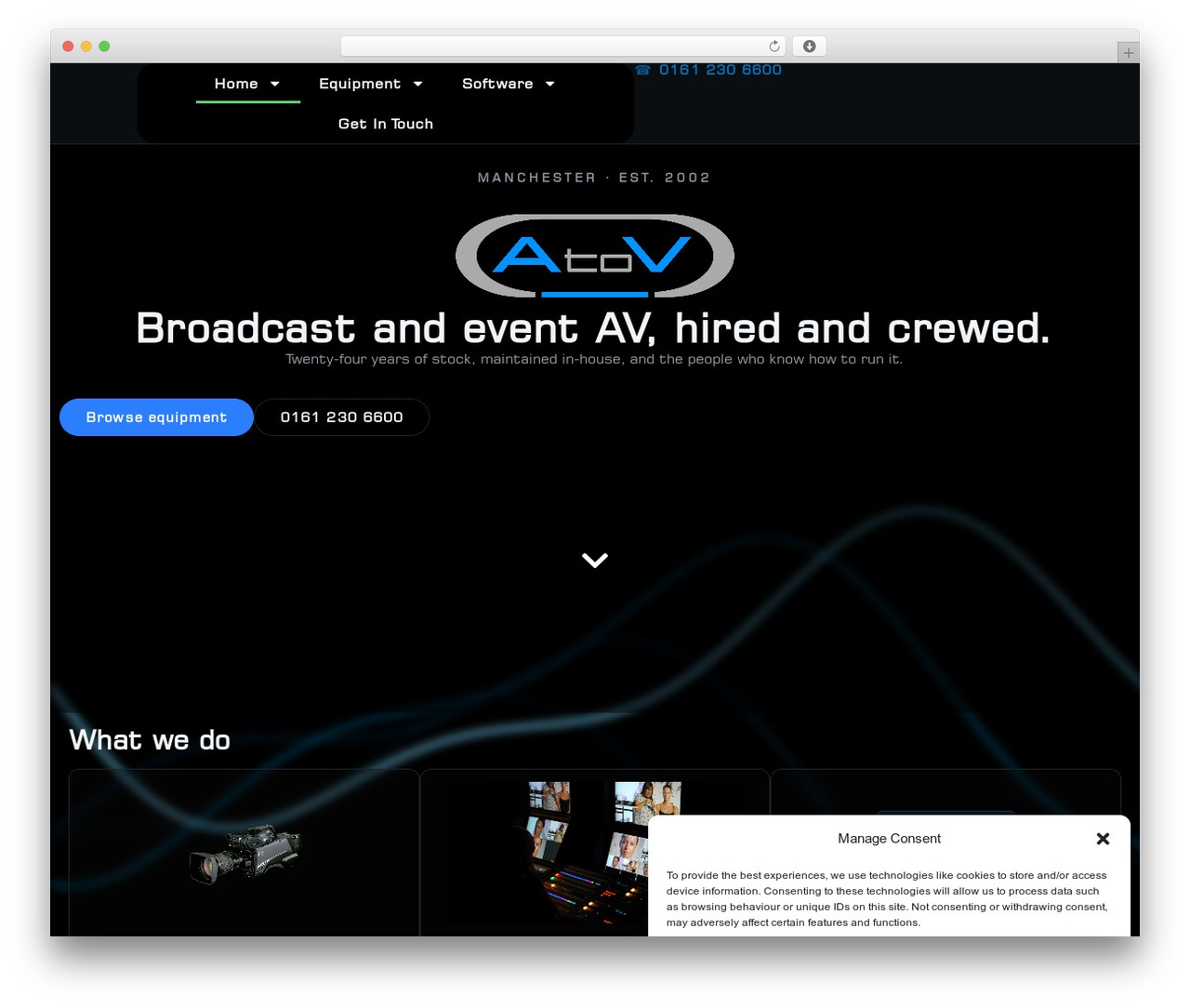Close the Manage Consent dialog
The height and width of the screenshot is (1008, 1190).
tap(1104, 839)
